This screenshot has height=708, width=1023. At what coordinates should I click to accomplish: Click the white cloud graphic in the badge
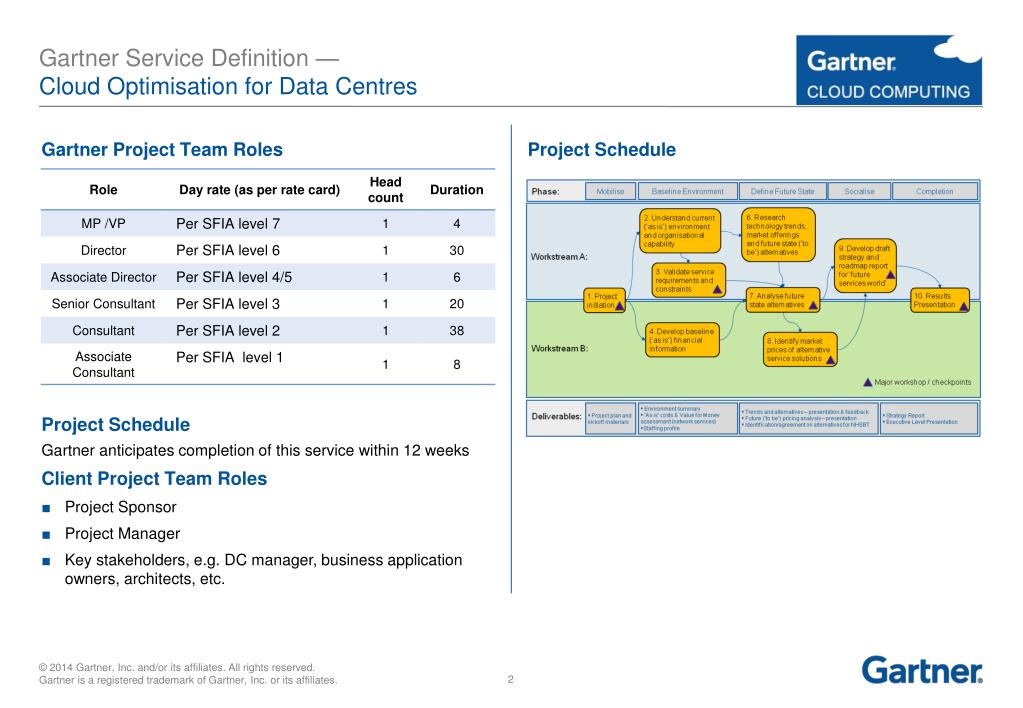[x=957, y=50]
